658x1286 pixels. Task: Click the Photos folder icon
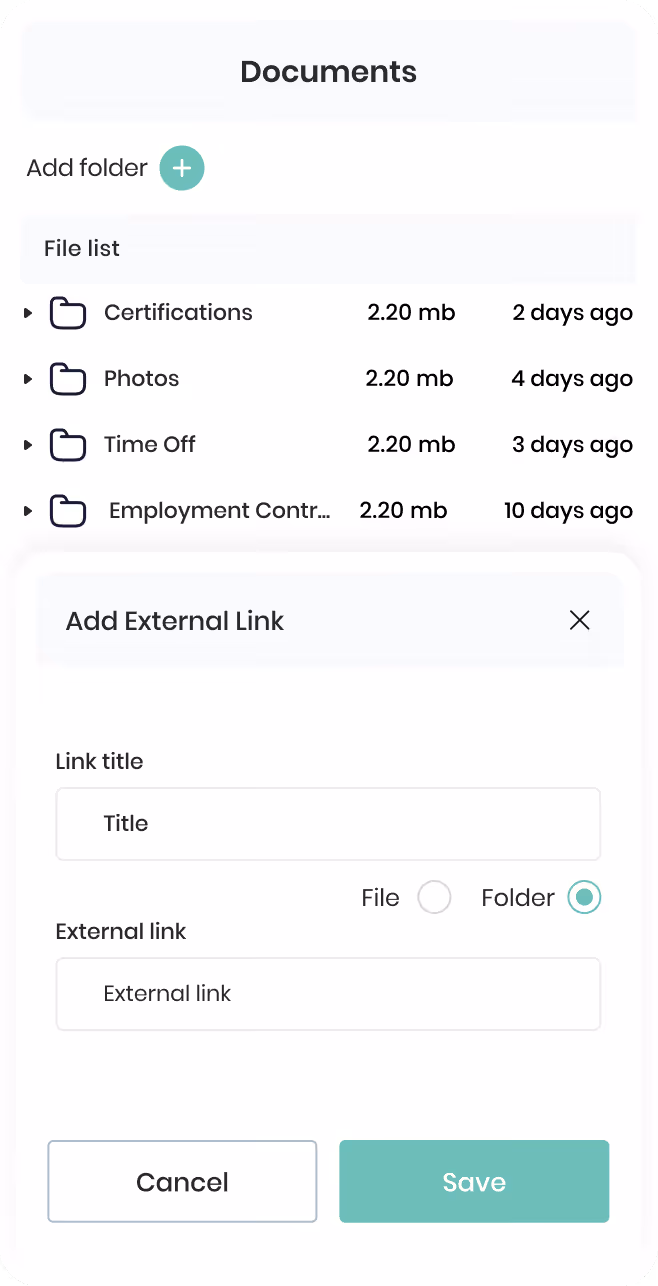[x=68, y=379]
